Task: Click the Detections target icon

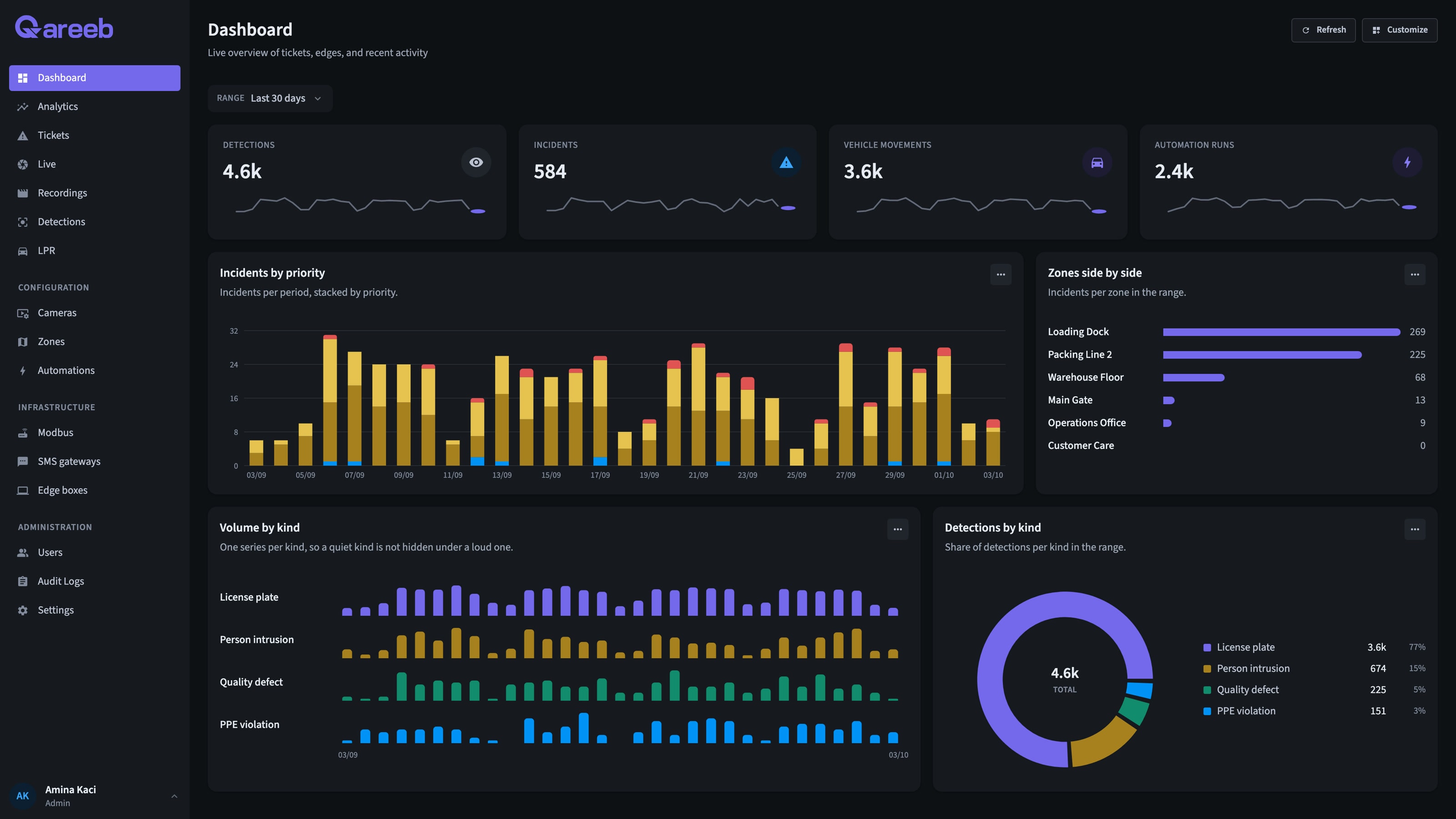Action: (x=23, y=222)
